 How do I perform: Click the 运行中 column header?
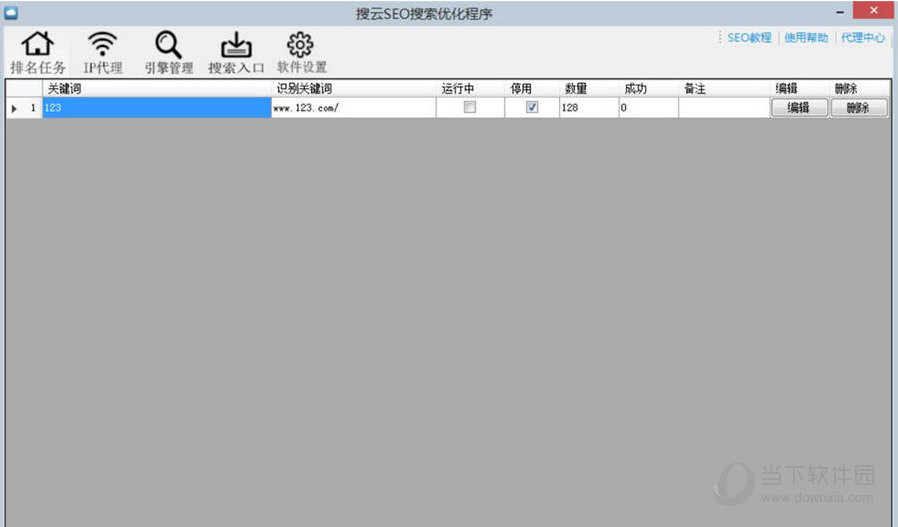(x=470, y=88)
